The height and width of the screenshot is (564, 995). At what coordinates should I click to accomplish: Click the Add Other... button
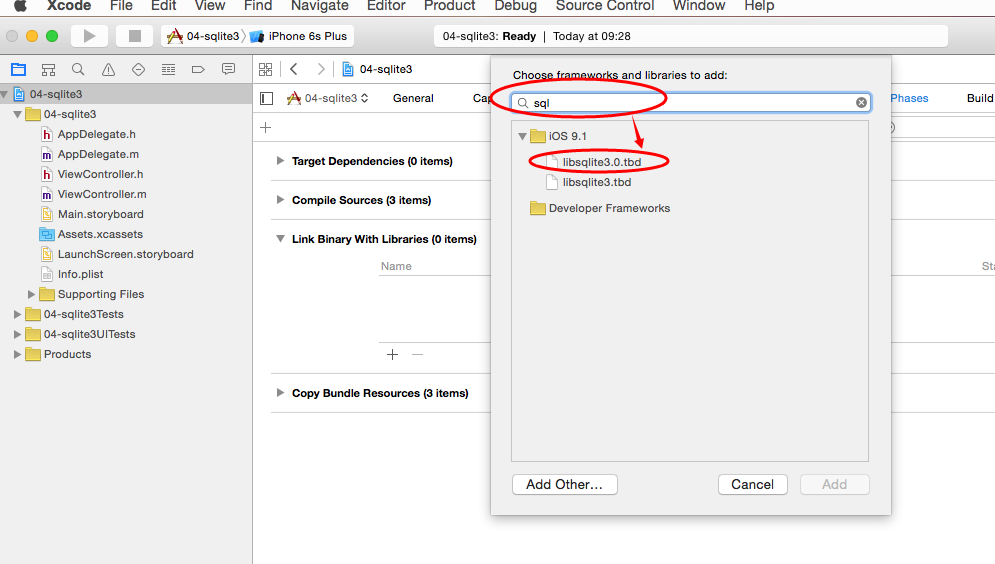[565, 485]
